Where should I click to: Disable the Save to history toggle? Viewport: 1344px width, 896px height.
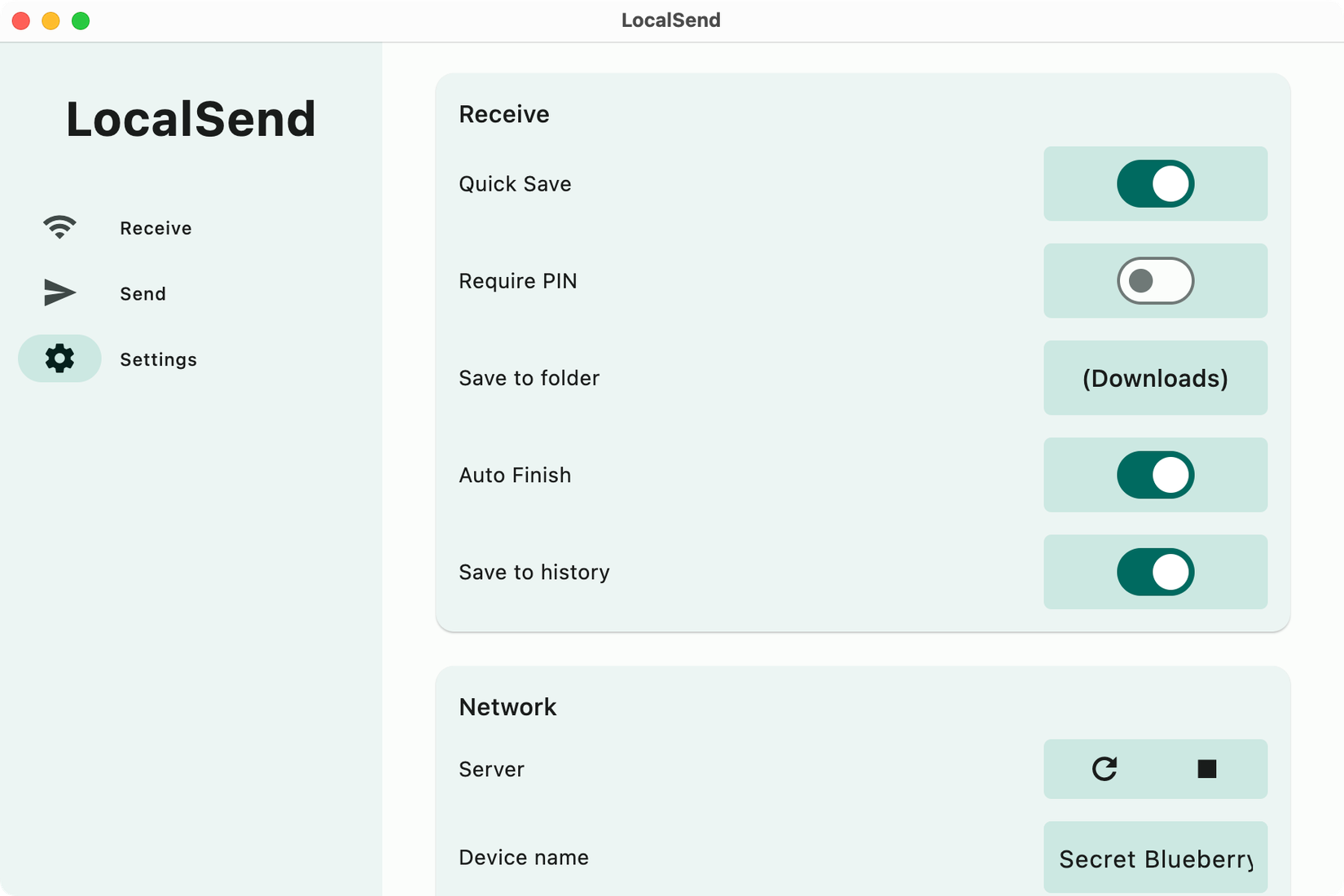[1155, 572]
